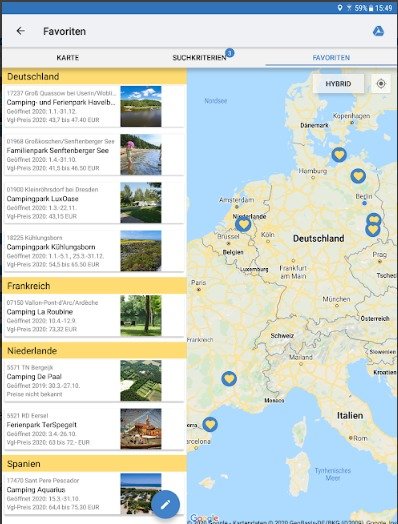Viewport: 398px width, 524px height.
Task: Select heart marker near Hamburg coast
Action: coord(339,155)
